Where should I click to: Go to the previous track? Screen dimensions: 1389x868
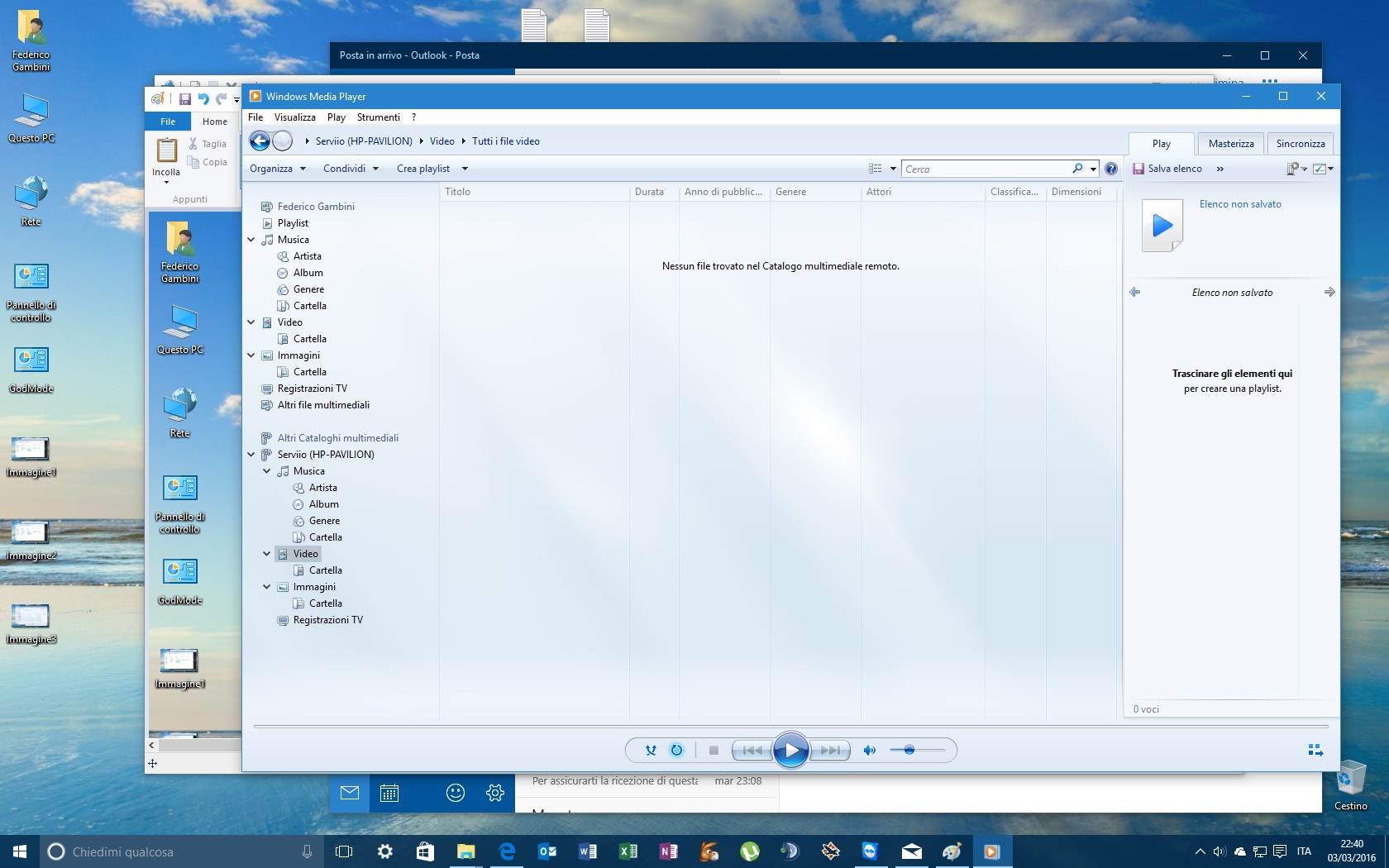coord(752,751)
